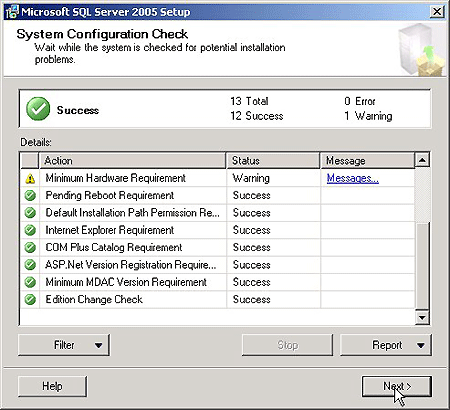Click the scroll up arrow in details list
Screen dimensions: 450x410
point(422,160)
